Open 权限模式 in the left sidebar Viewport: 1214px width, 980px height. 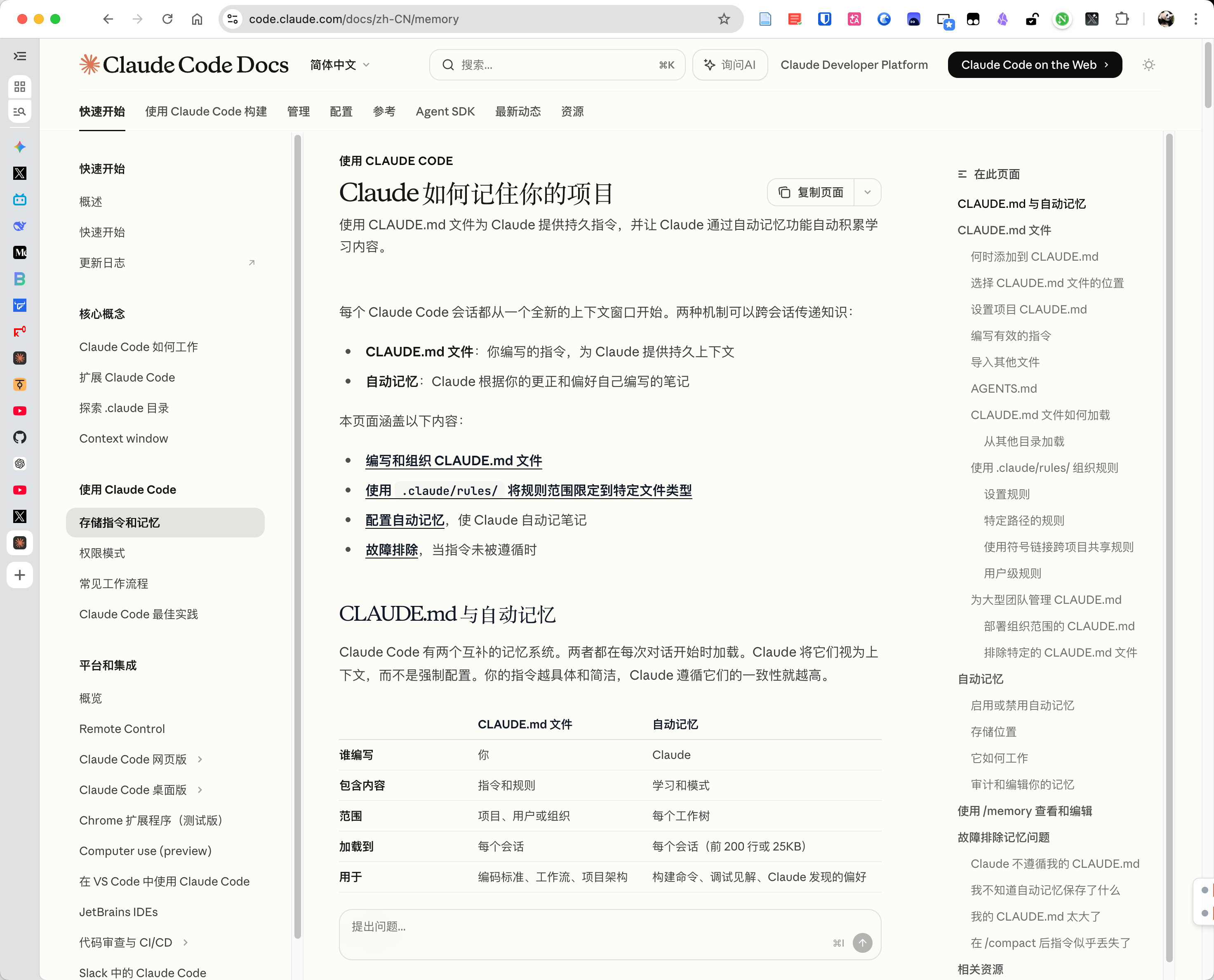tap(102, 553)
